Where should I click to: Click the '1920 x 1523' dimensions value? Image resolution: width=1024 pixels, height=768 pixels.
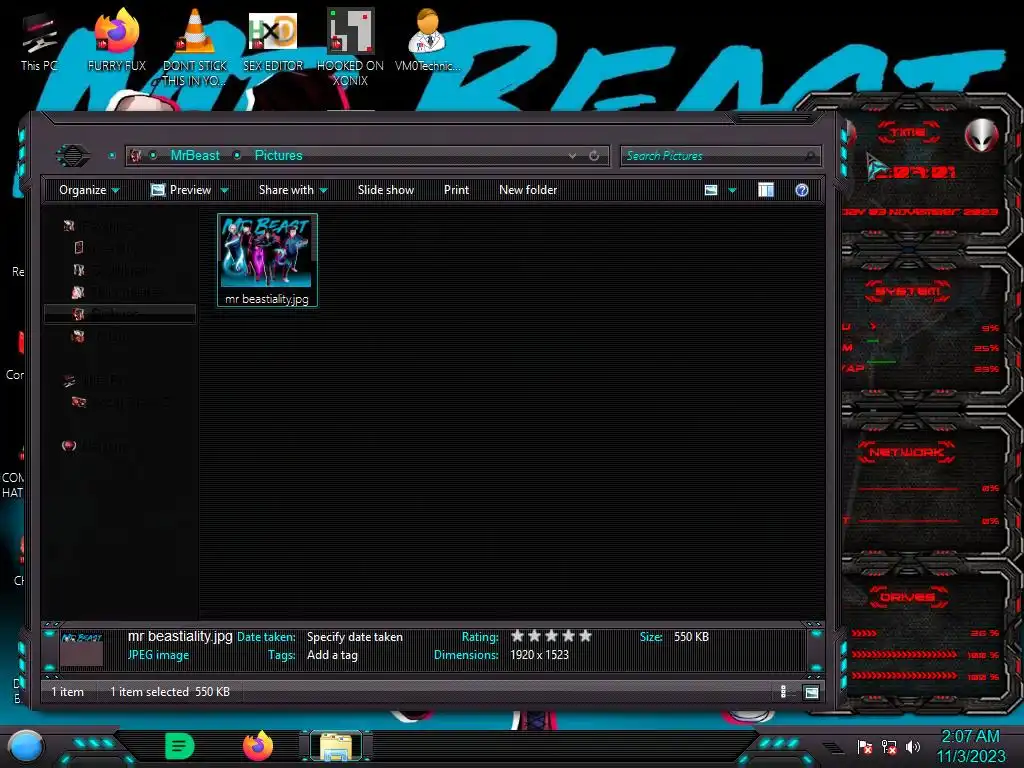pos(539,655)
